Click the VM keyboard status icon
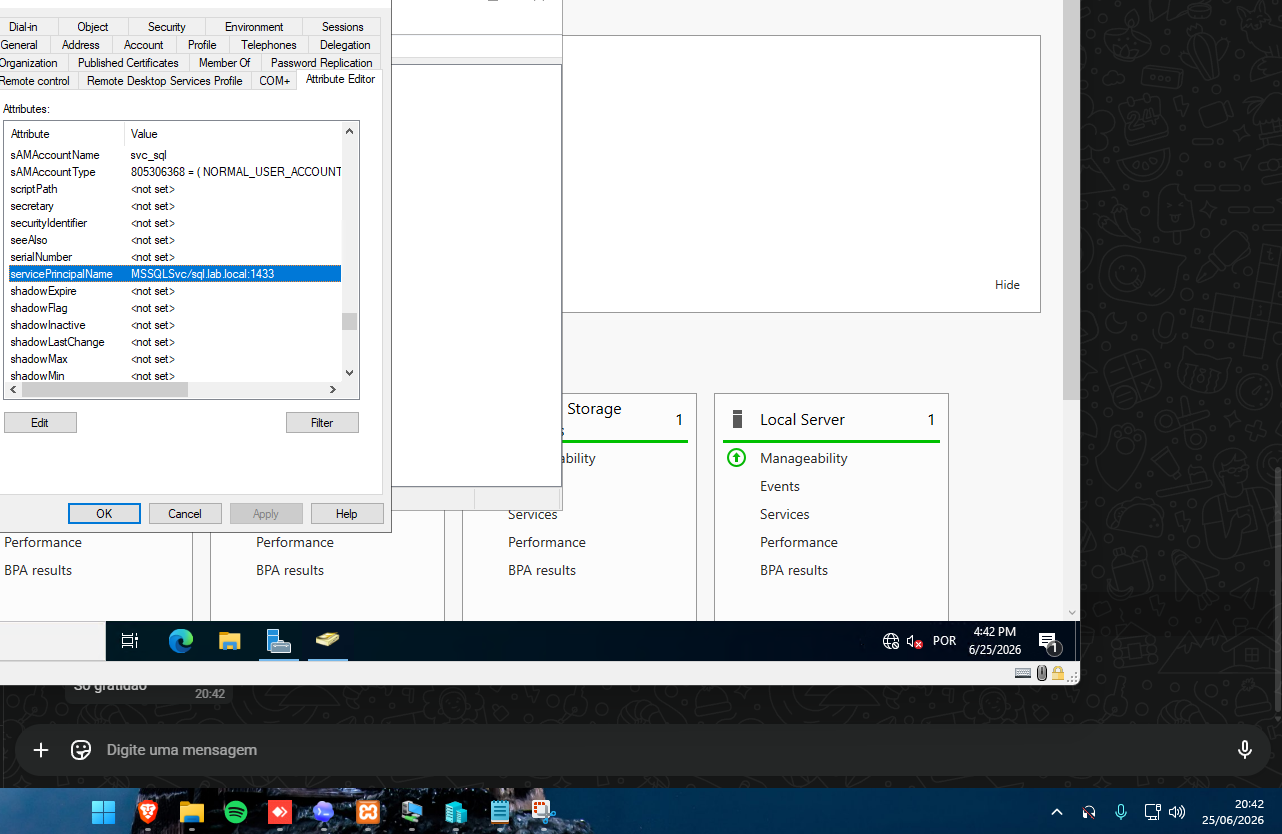The image size is (1282, 834). 1023,673
